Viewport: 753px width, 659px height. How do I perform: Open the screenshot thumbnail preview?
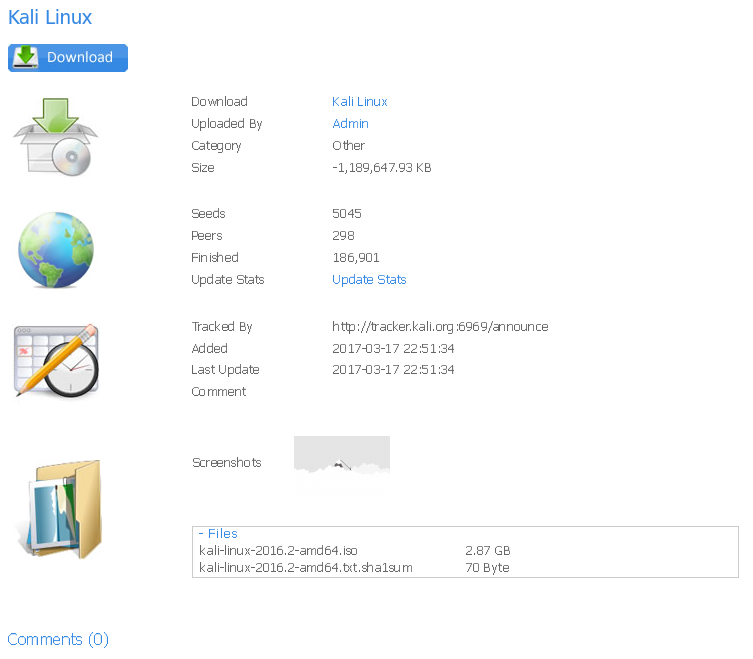pyautogui.click(x=342, y=463)
